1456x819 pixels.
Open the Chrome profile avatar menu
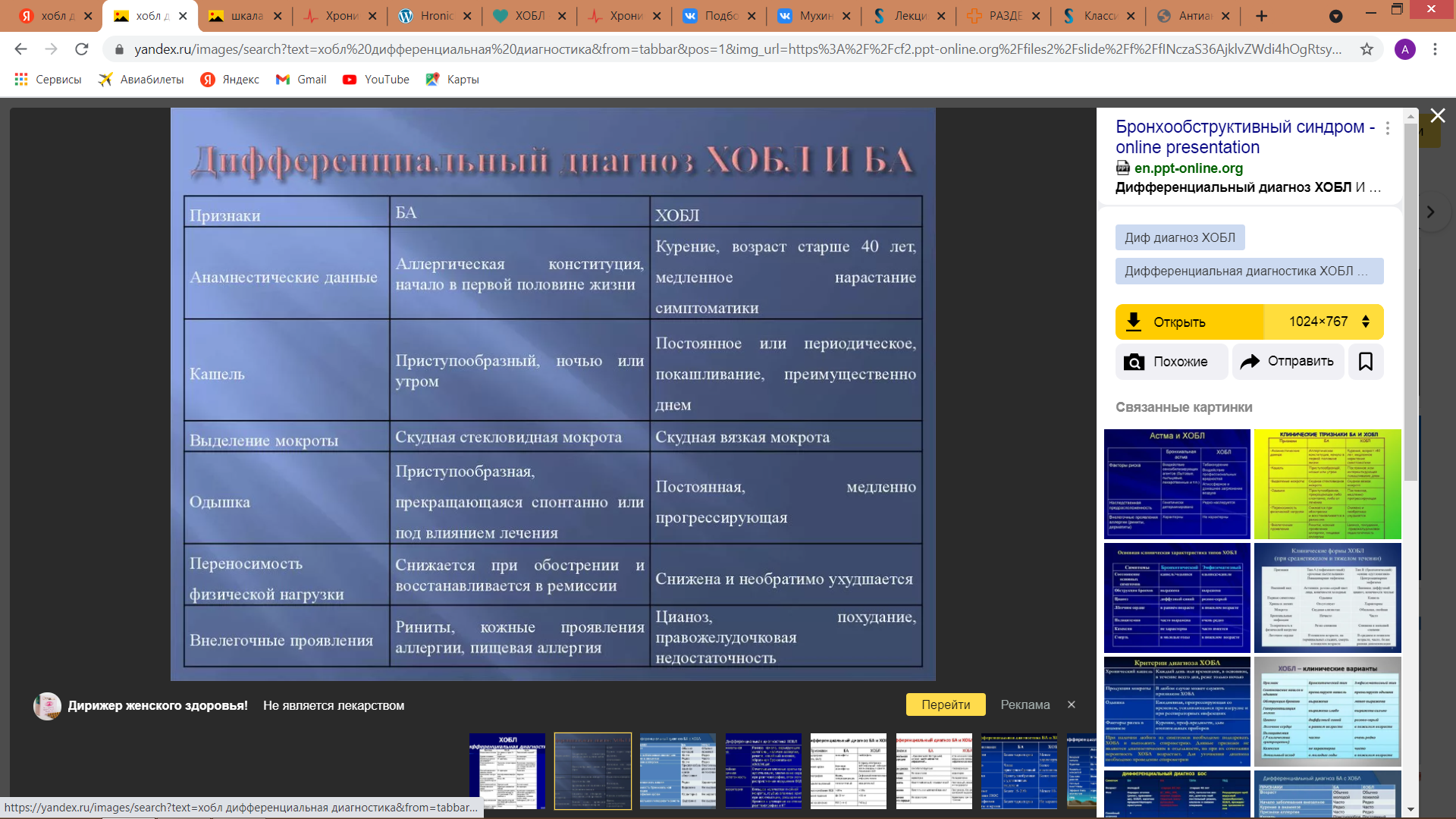1404,49
